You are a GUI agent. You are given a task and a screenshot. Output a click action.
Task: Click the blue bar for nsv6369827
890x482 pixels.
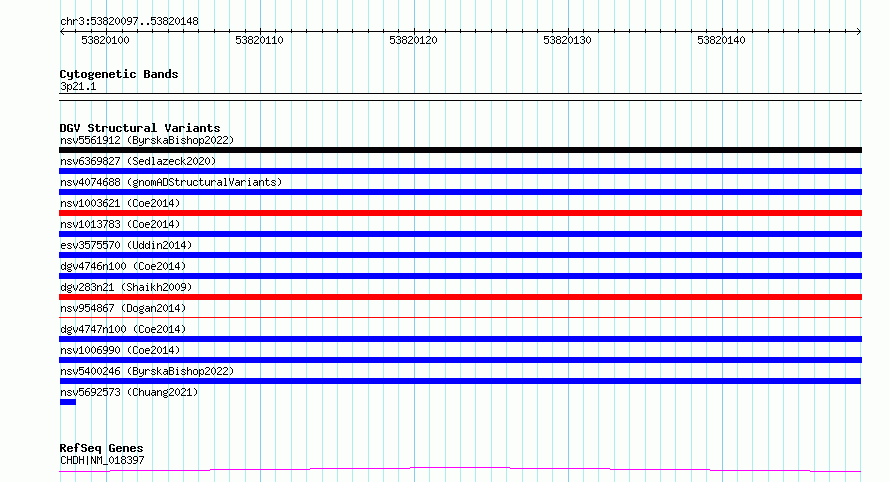460,171
